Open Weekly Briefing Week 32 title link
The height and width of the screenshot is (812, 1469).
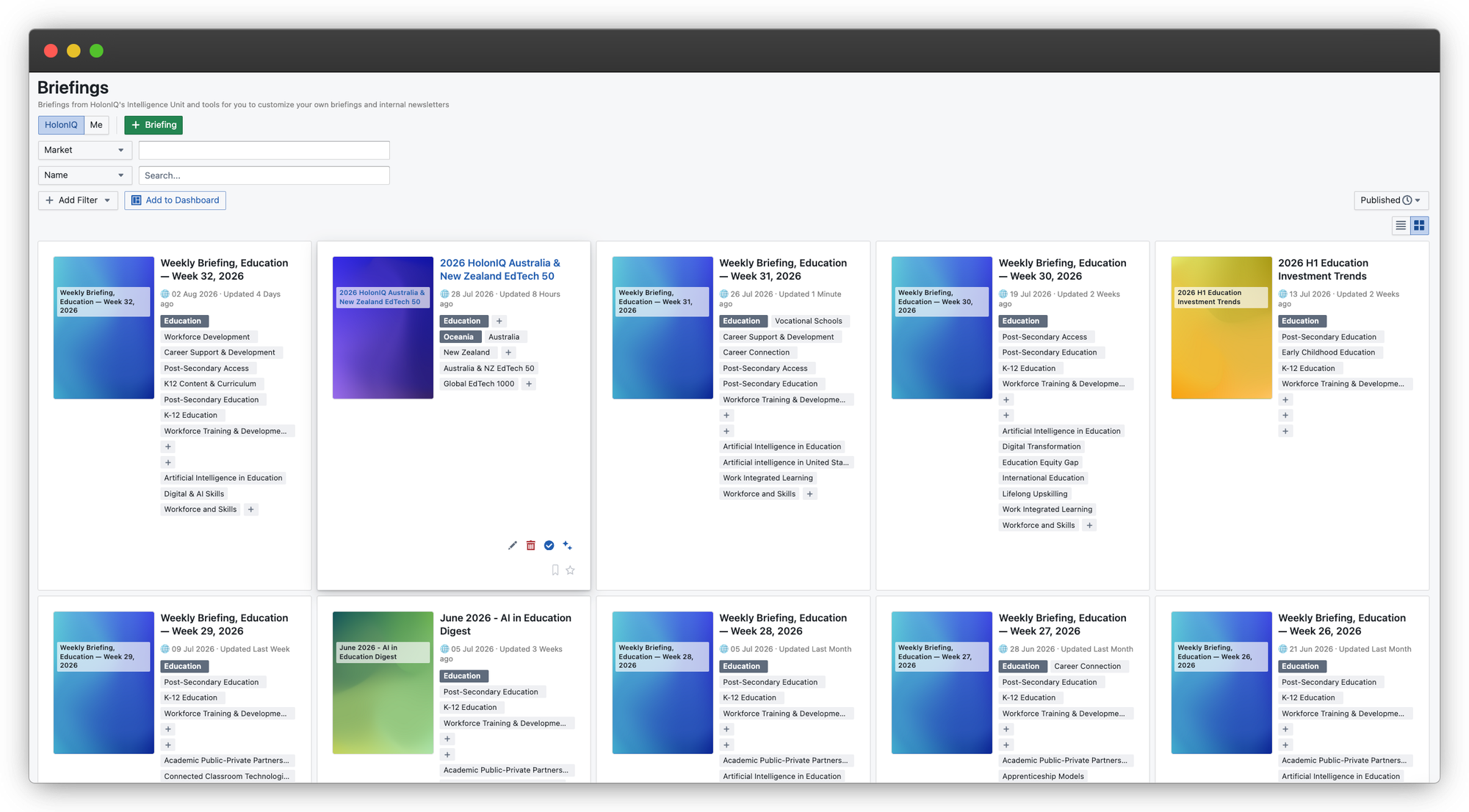(224, 269)
